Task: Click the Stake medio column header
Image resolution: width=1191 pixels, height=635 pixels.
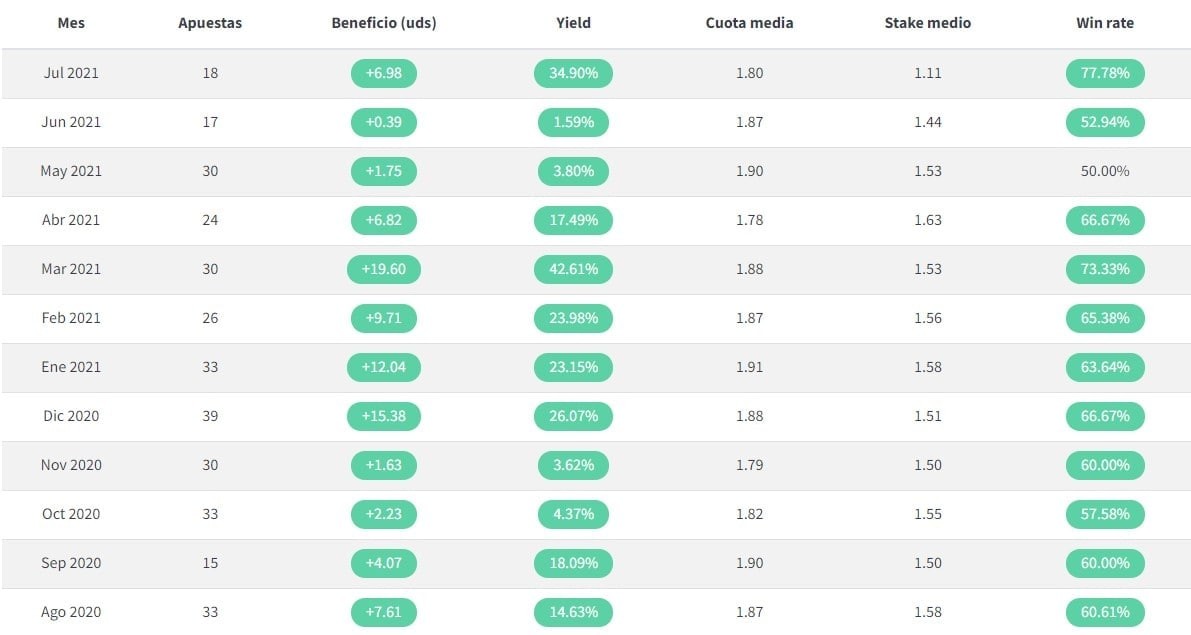Action: pos(927,23)
